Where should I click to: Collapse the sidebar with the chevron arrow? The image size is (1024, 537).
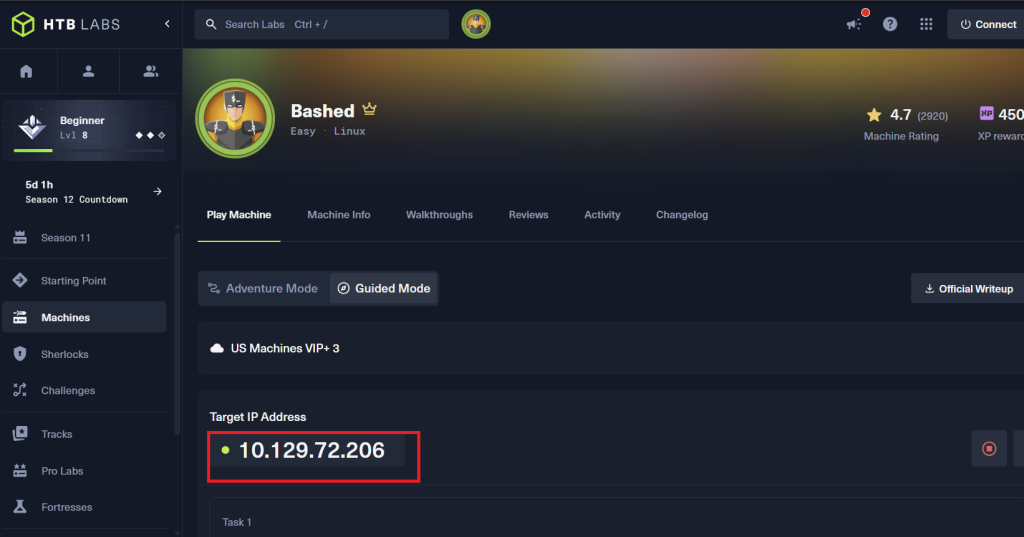pos(167,24)
